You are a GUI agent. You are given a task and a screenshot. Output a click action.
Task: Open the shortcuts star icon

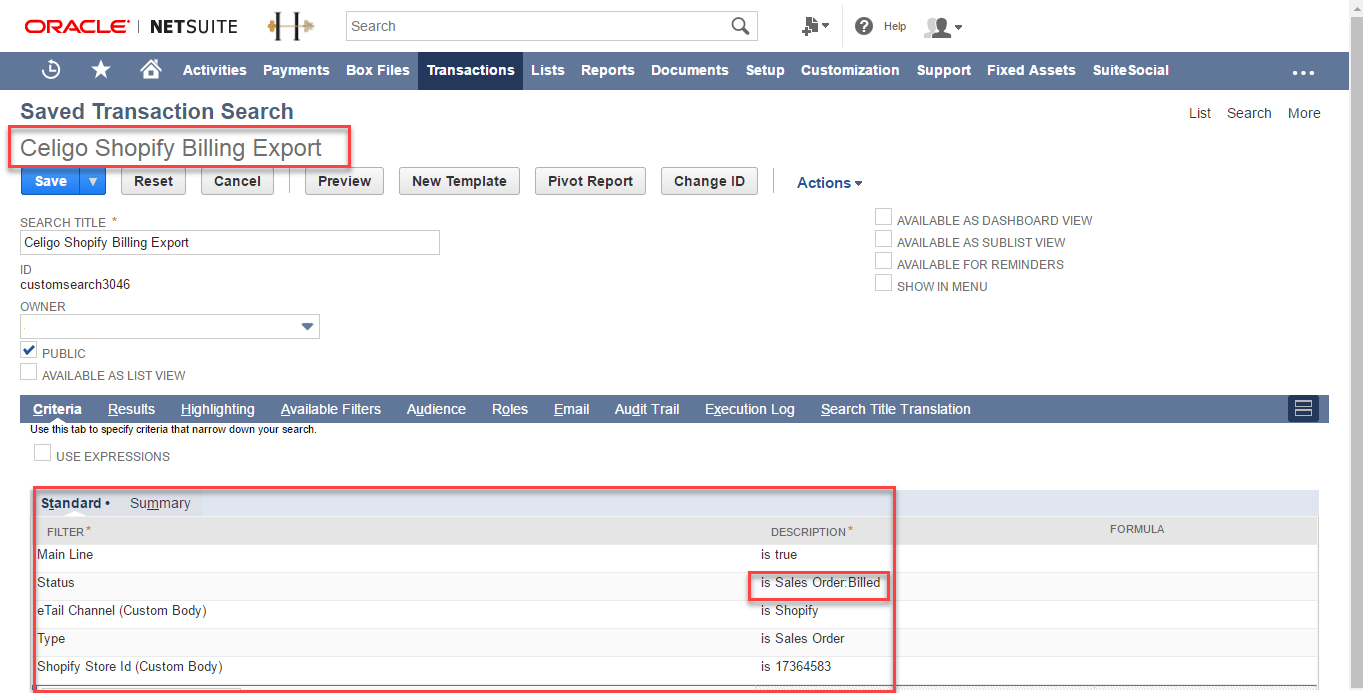coord(101,70)
